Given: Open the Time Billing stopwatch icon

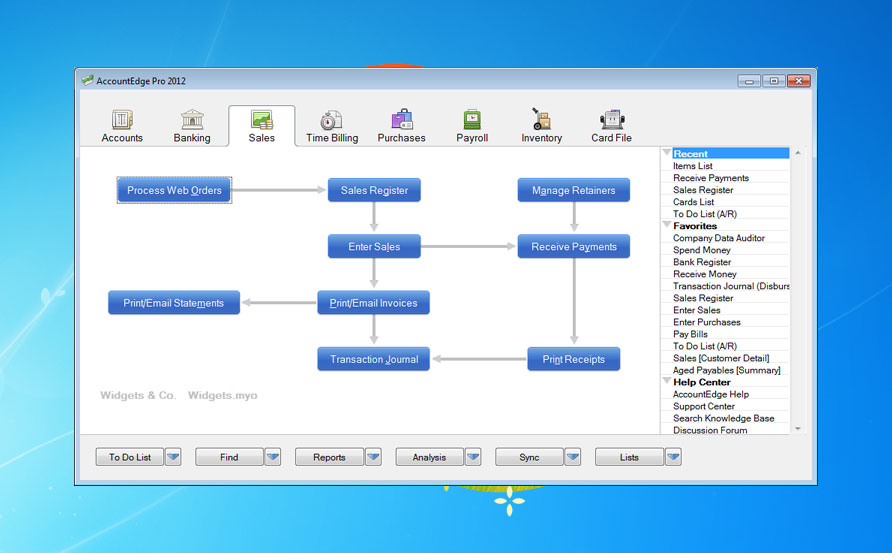Looking at the screenshot, I should (x=331, y=120).
